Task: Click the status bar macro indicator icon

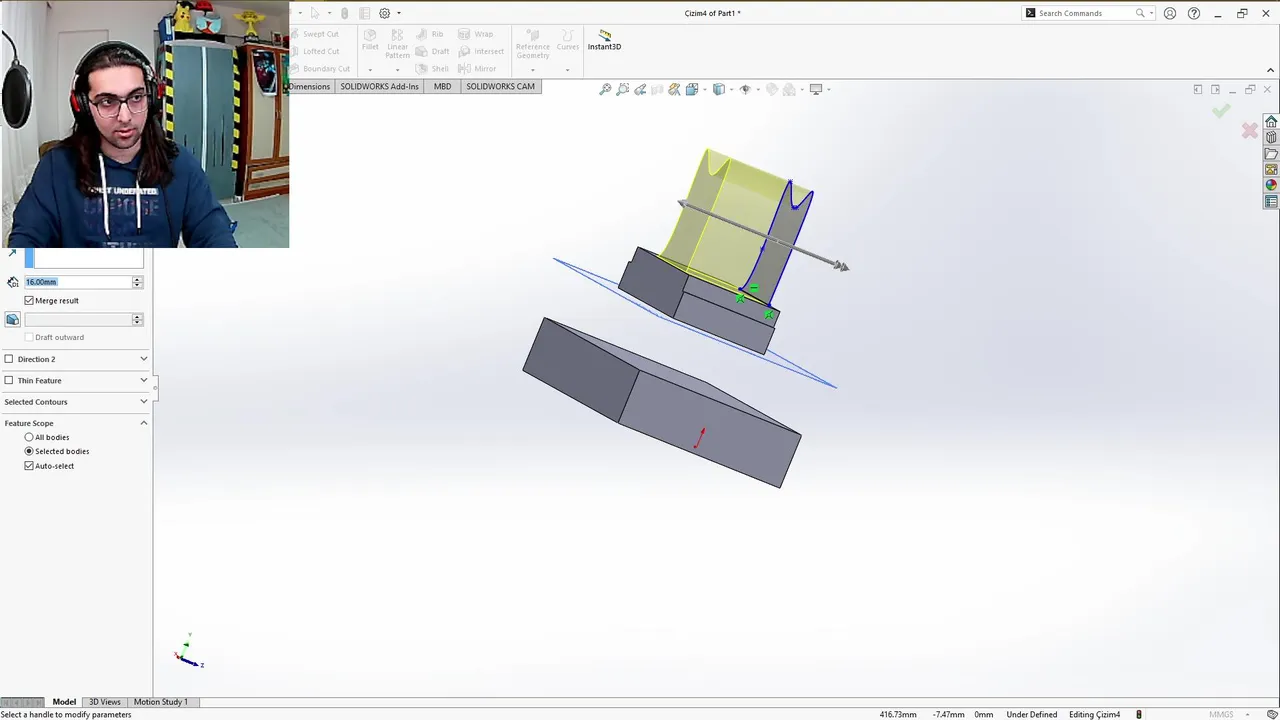Action: [x=1138, y=714]
